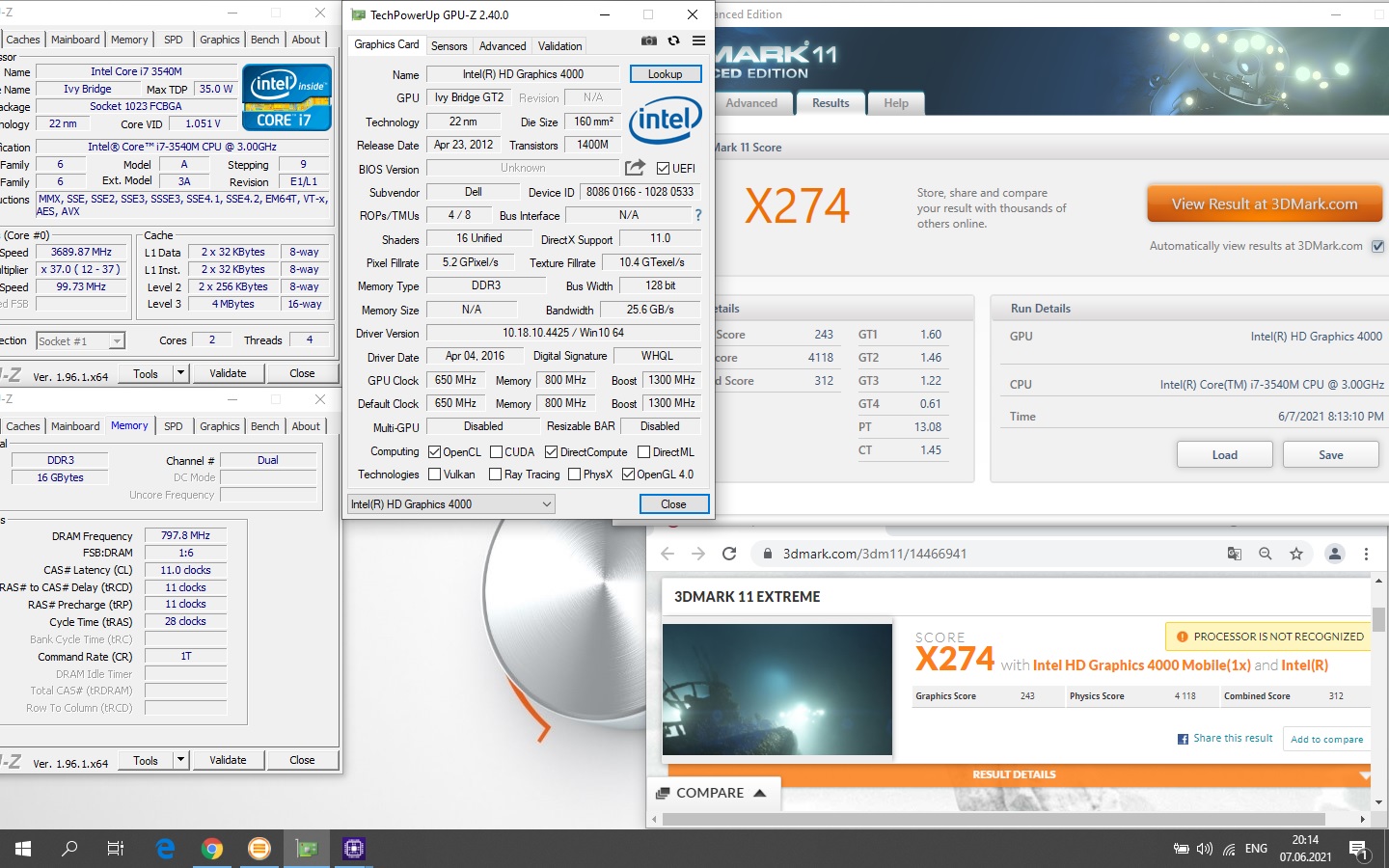Switch to the Validation tab in GPU-Z
The height and width of the screenshot is (868, 1389).
pyautogui.click(x=559, y=45)
